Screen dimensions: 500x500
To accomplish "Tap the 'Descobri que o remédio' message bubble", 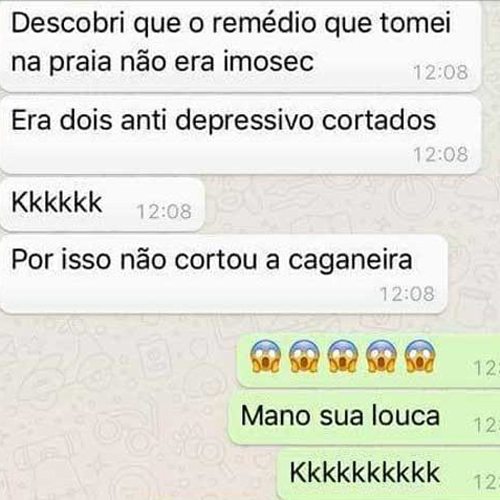I will pos(241,46).
